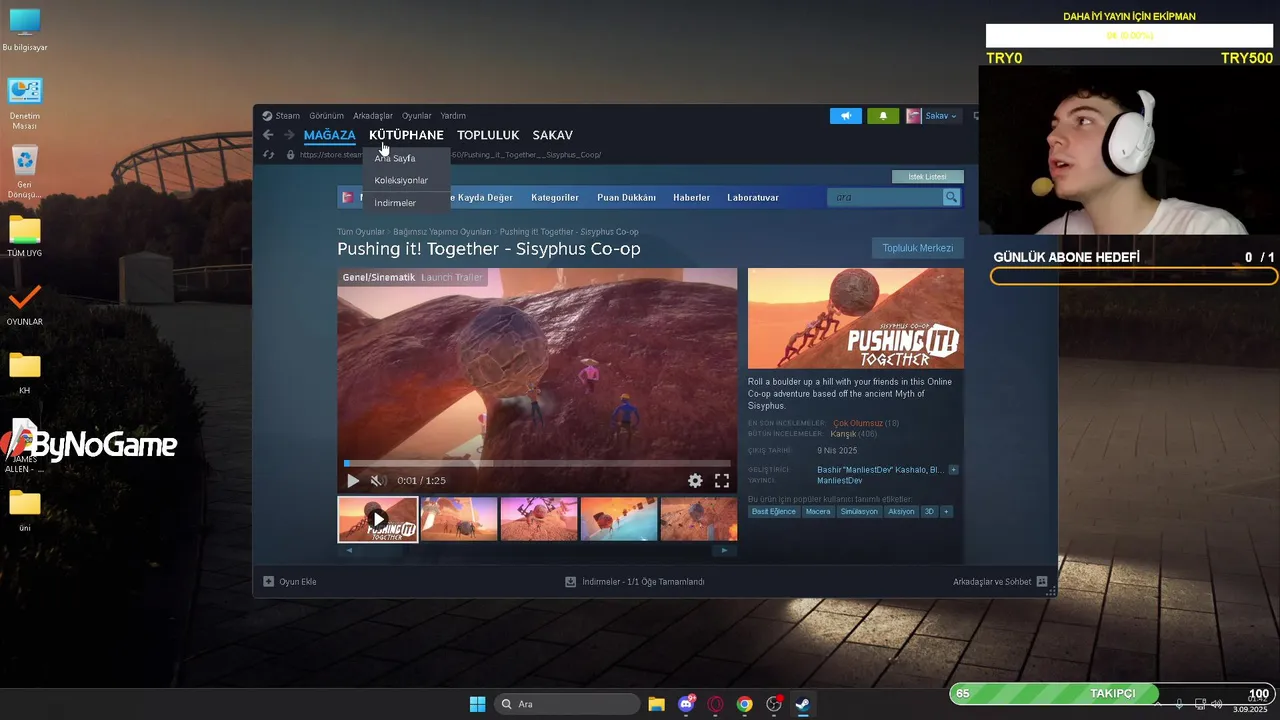Screen dimensions: 1280x720
Task: Go back with Steam's left arrow
Action: [268, 135]
